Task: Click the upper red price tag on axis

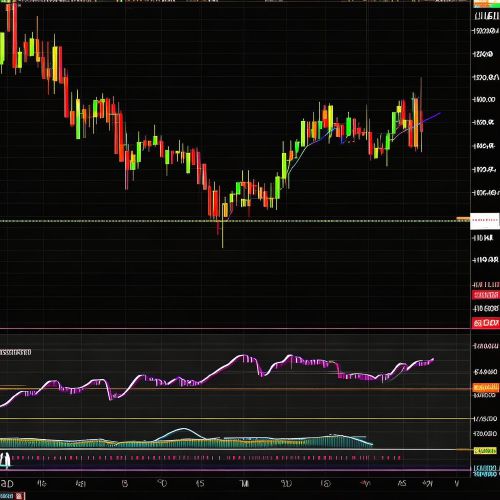Action: click(486, 295)
